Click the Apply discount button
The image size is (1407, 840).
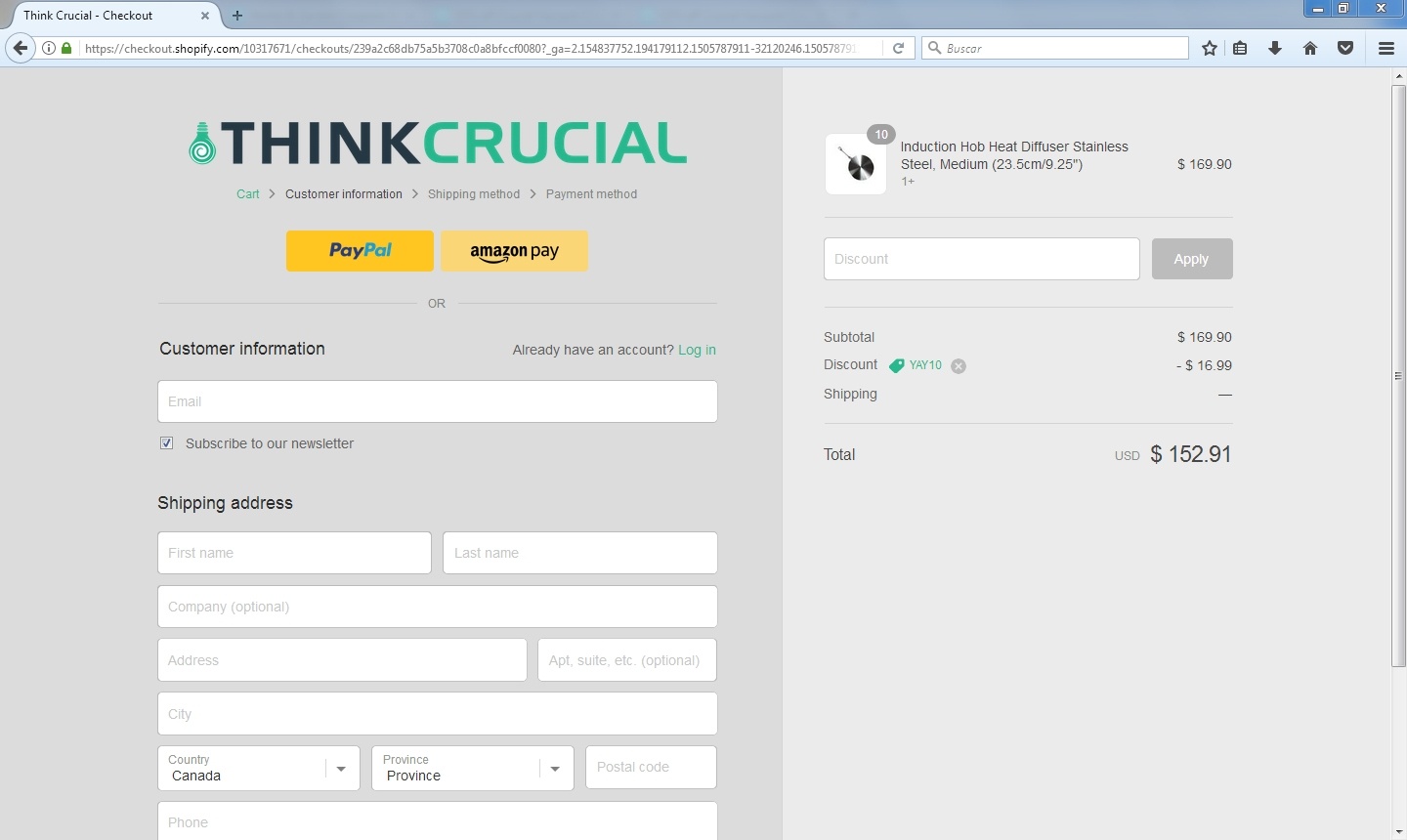(1192, 259)
